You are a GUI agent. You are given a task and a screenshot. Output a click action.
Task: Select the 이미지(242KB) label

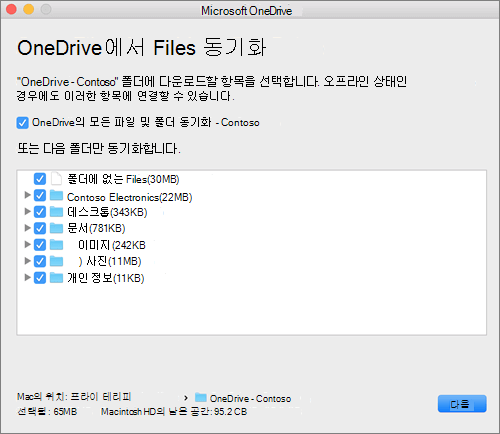click(112, 245)
